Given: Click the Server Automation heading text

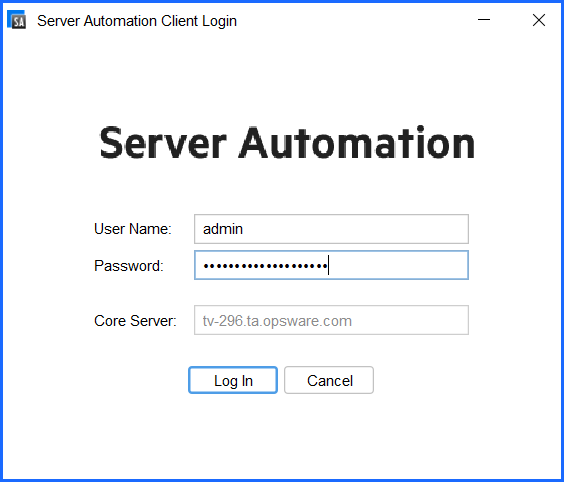Looking at the screenshot, I should (x=287, y=143).
